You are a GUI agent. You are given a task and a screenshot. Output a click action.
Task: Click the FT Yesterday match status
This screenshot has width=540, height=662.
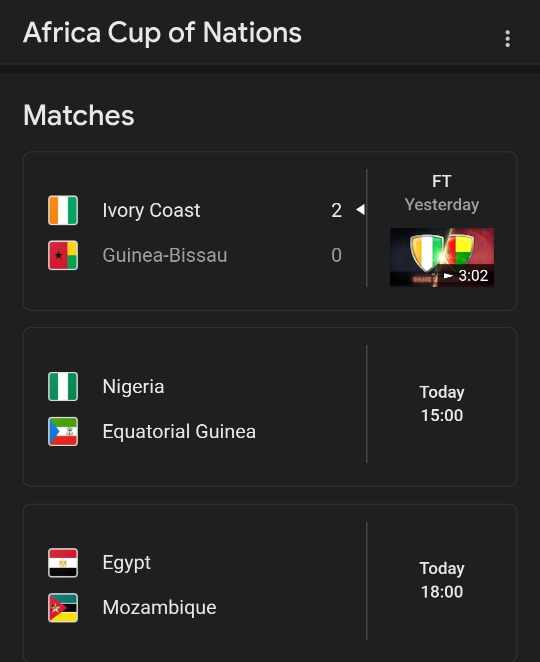pos(442,193)
